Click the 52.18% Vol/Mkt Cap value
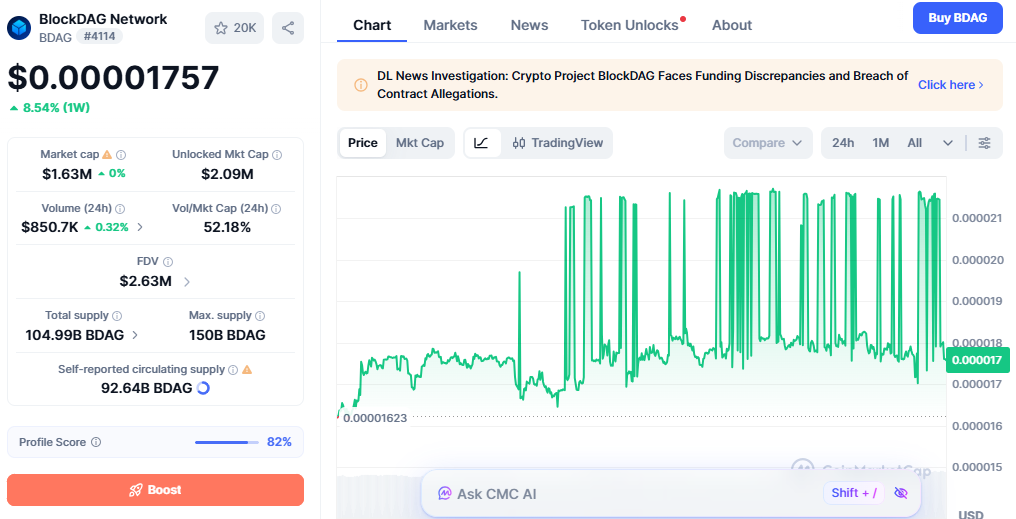Viewport: 1016px width, 519px height. coord(227,227)
